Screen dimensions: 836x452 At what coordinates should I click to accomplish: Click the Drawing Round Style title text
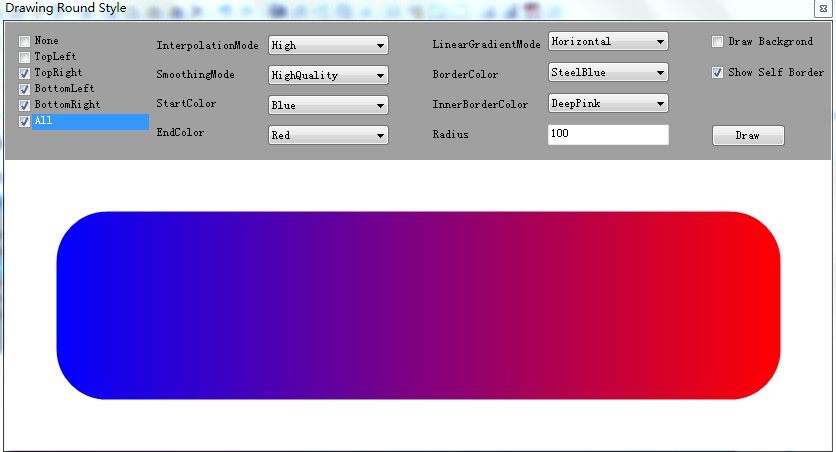pos(66,8)
